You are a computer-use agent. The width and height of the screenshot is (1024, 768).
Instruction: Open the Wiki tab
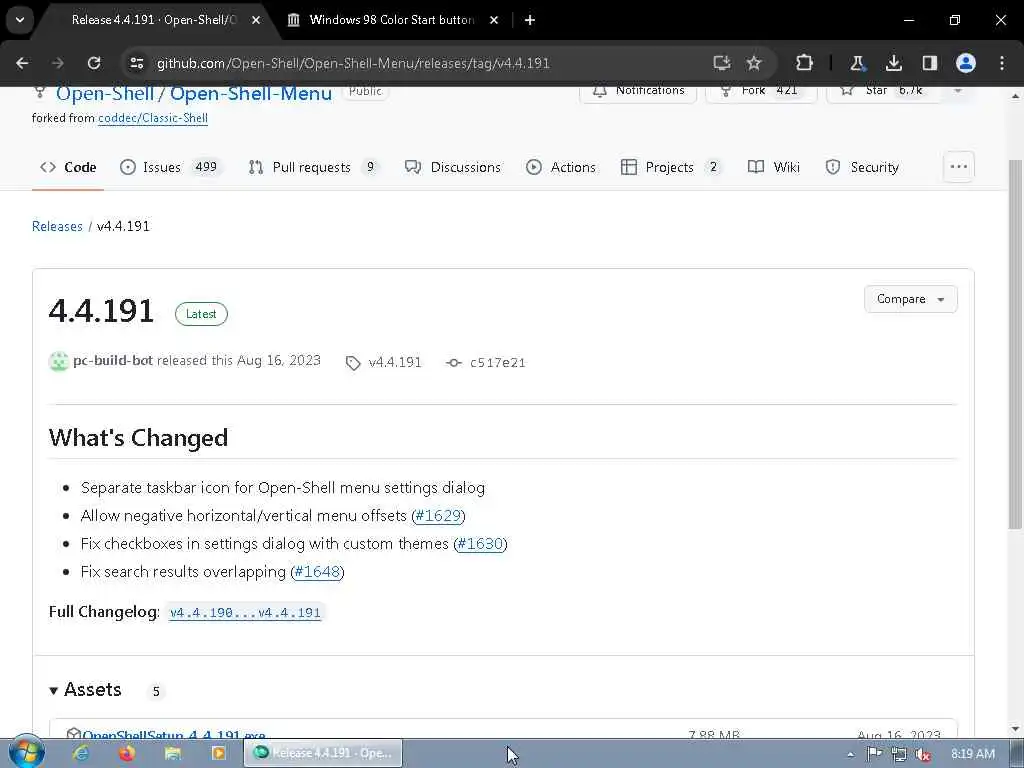click(774, 167)
